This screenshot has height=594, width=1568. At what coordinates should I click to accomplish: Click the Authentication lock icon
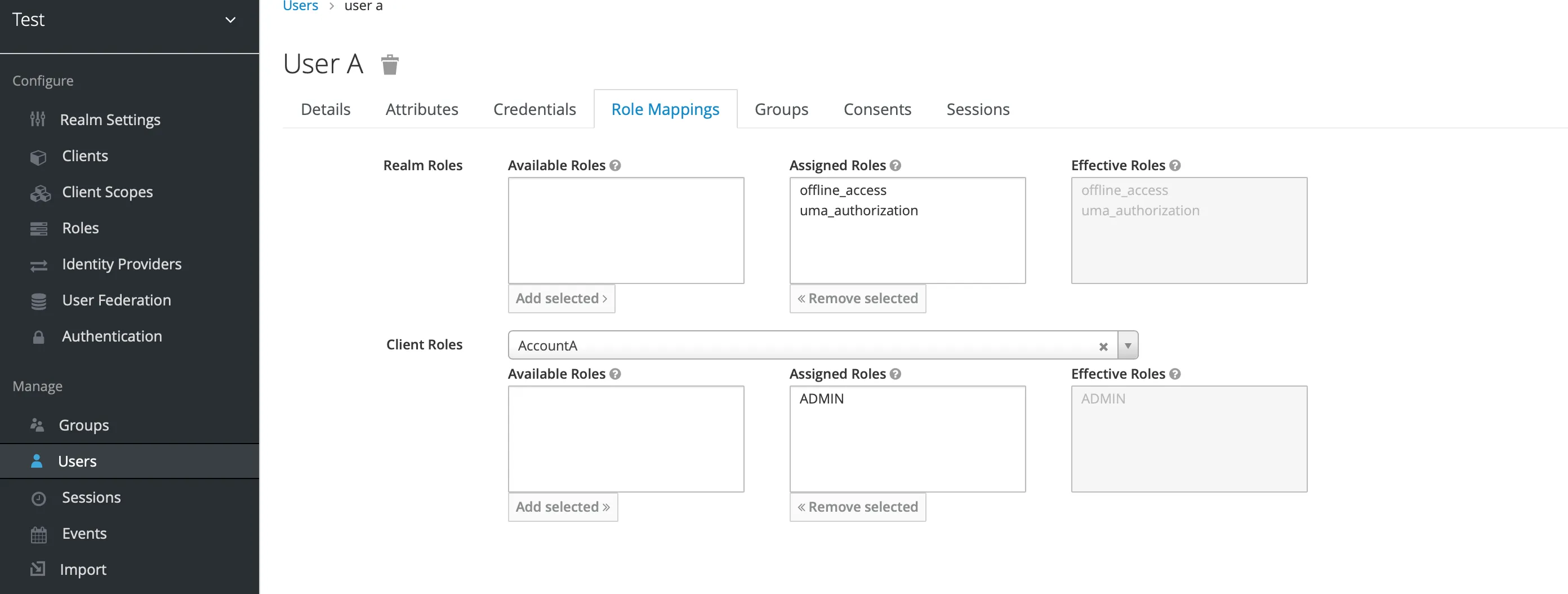point(38,337)
